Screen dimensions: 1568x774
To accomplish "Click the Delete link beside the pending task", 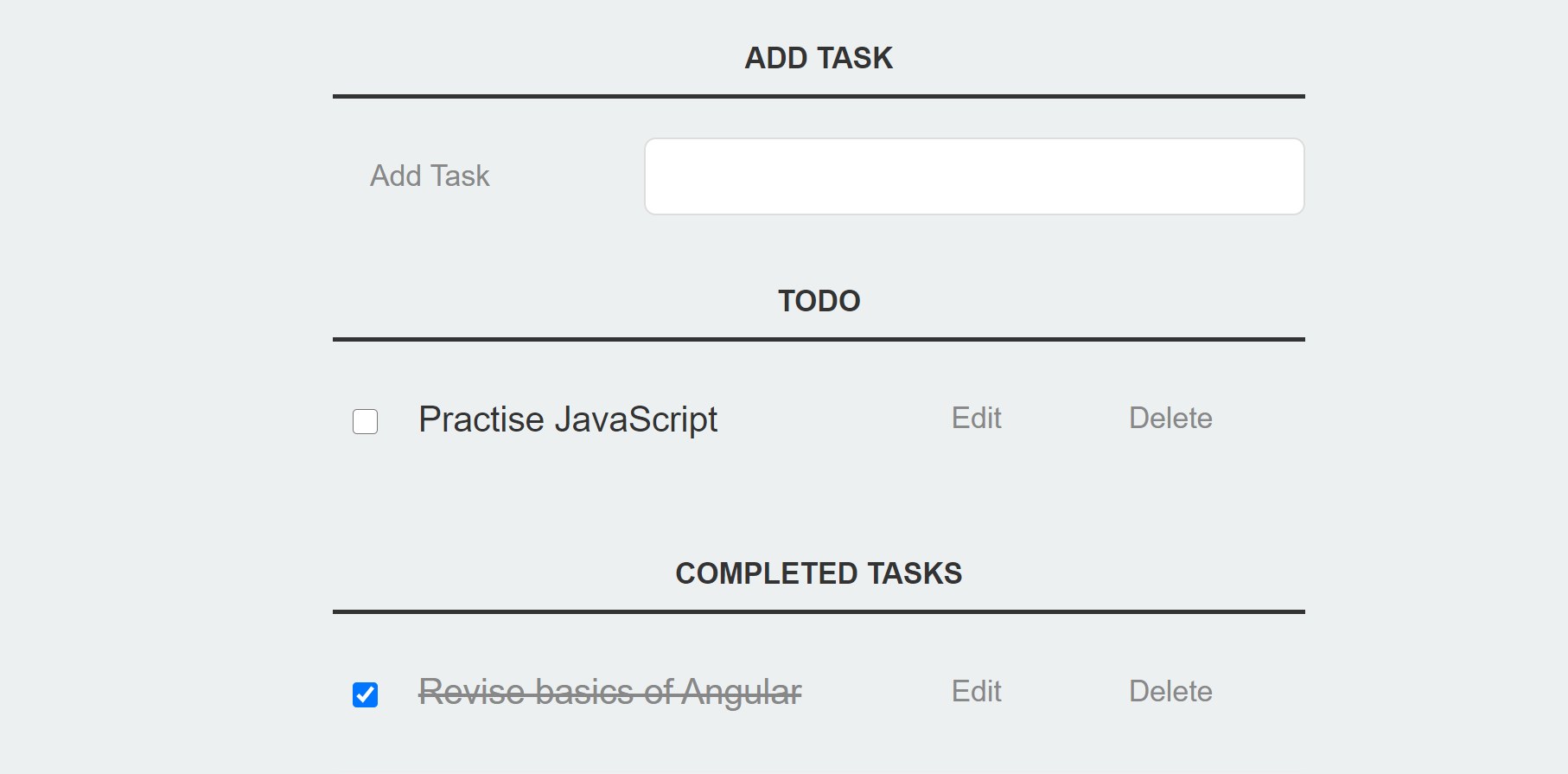I will (x=1170, y=419).
